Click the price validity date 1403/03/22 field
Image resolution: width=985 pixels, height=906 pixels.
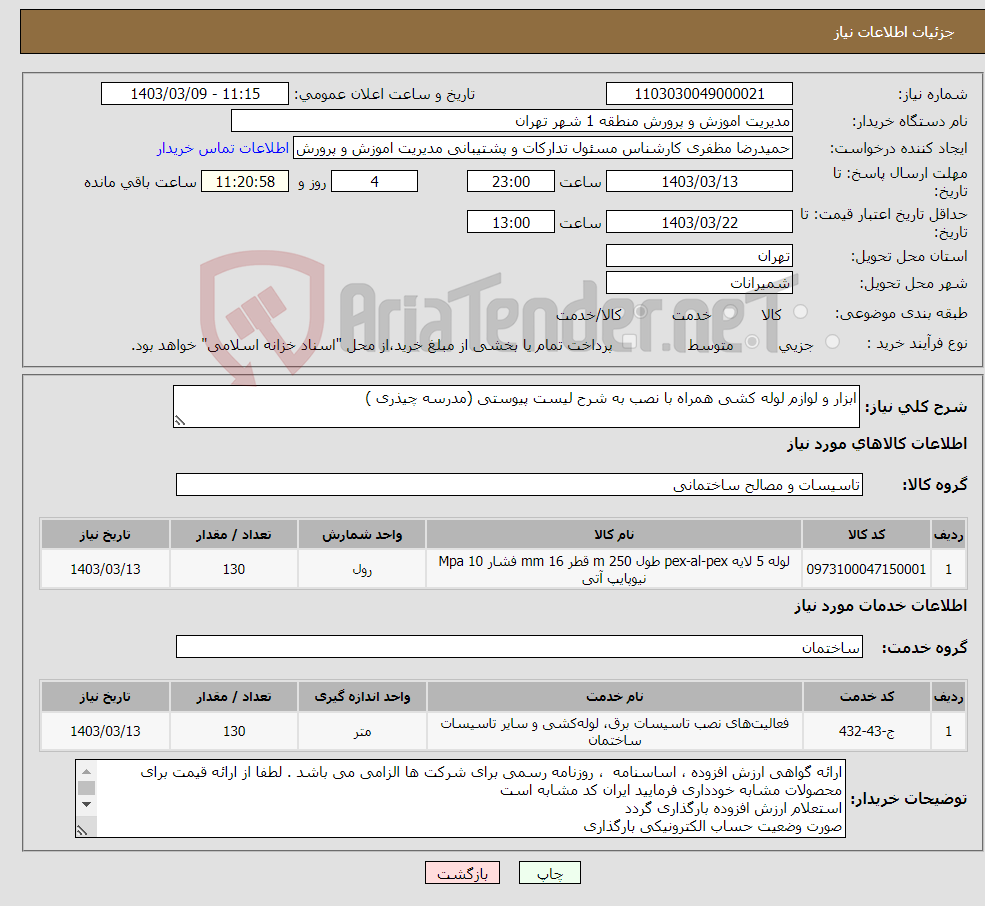(x=699, y=222)
